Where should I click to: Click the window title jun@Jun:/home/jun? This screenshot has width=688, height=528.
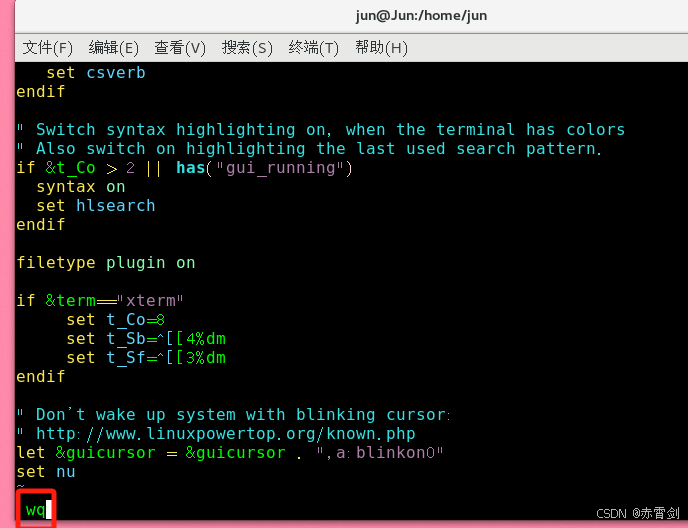(x=421, y=16)
